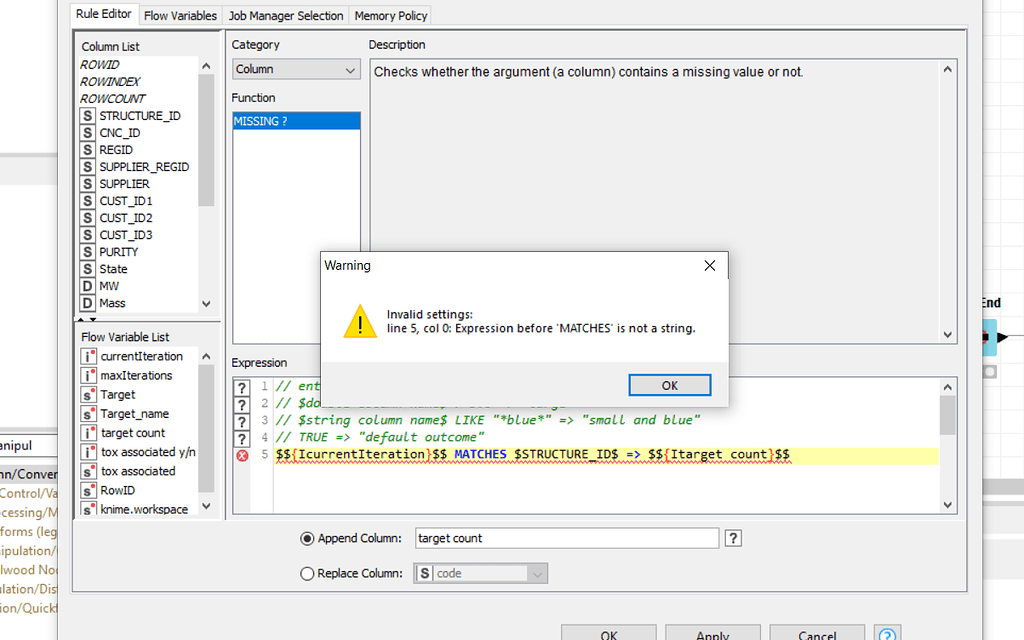1024x640 pixels.
Task: Click the blue help icon at bottom right
Action: [x=887, y=633]
